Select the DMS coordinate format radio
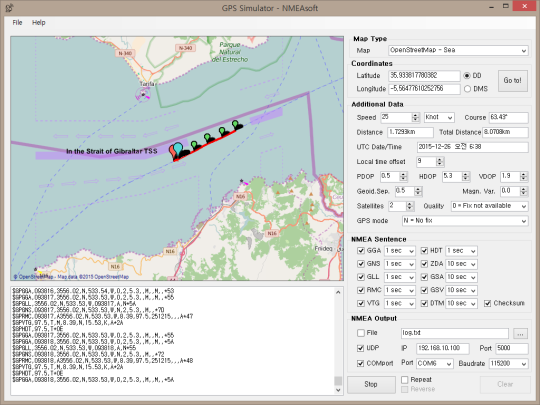The height and width of the screenshot is (405, 540). pos(467,89)
